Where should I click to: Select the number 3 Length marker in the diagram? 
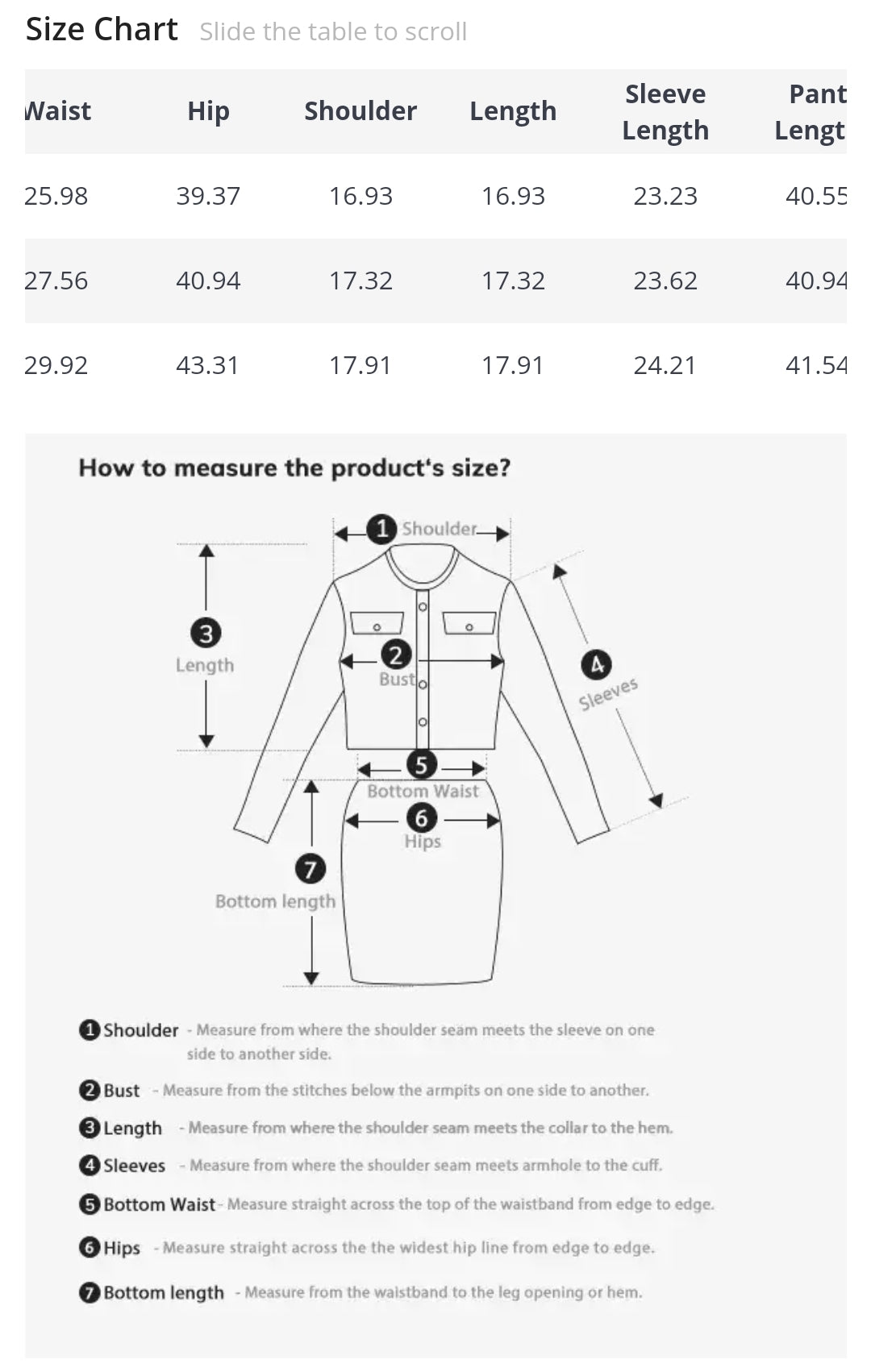(x=206, y=633)
